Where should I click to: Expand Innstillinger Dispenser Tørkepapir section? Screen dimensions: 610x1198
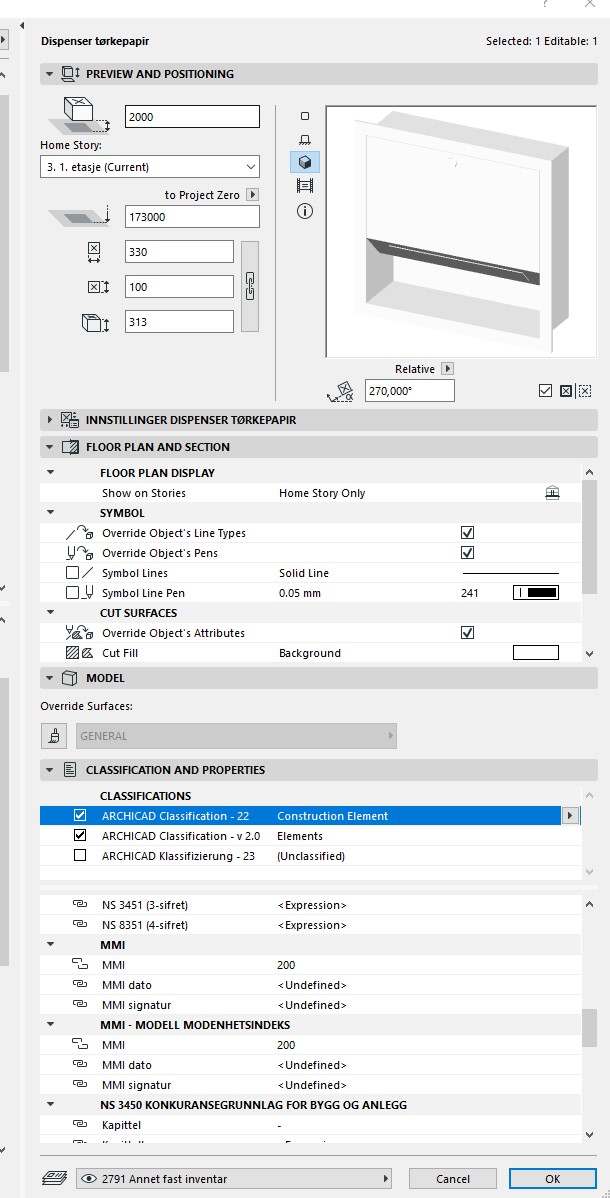50,420
